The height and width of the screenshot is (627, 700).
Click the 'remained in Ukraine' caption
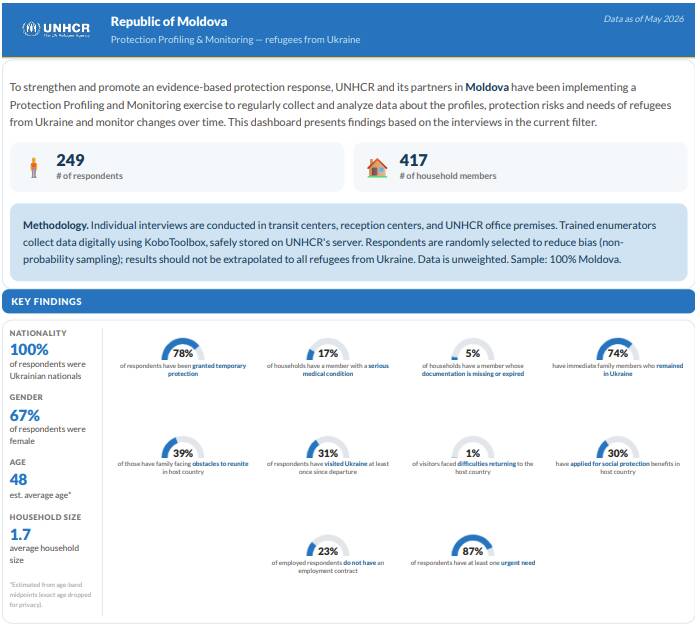(618, 370)
